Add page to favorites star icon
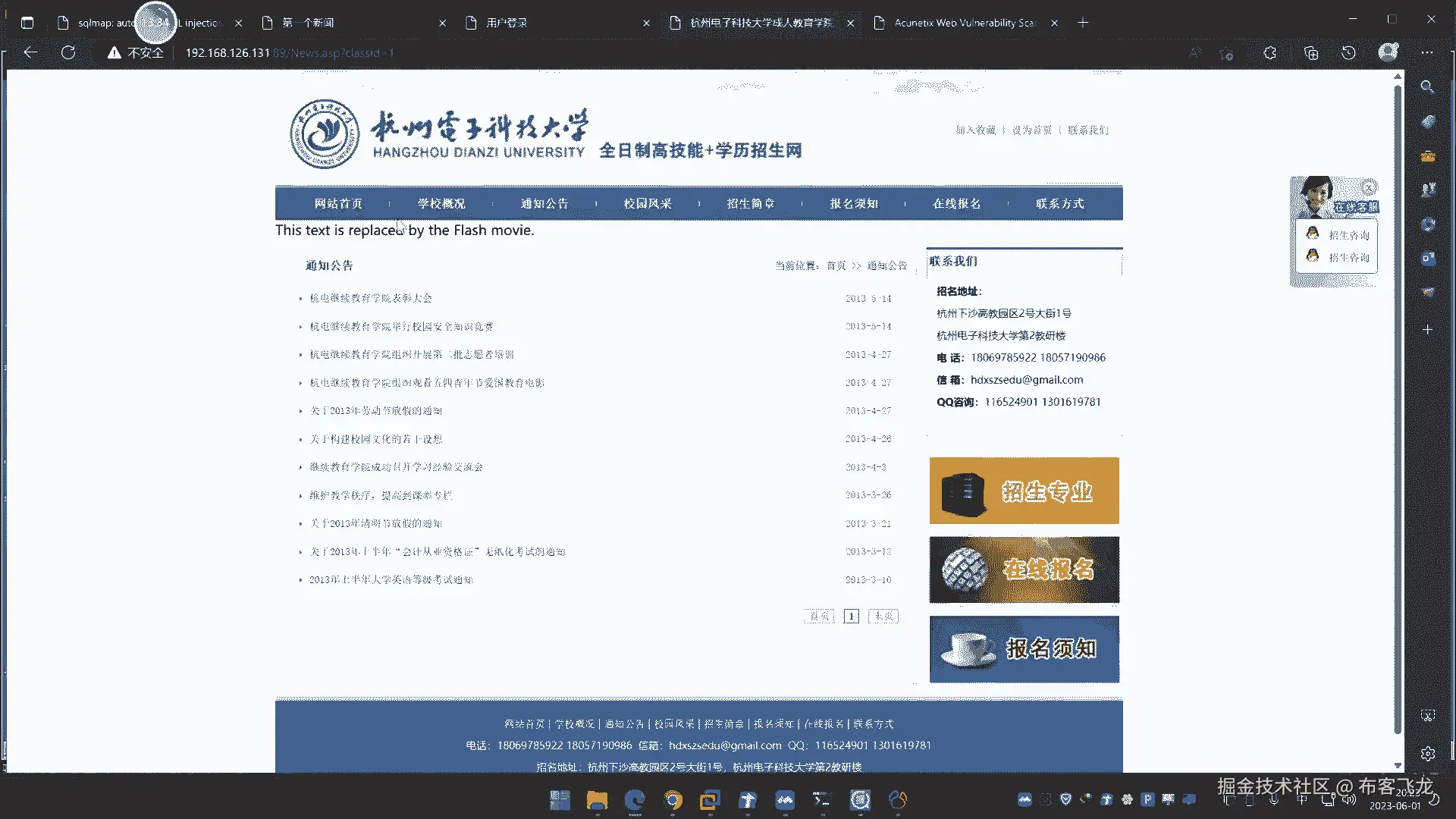This screenshot has height=819, width=1456. [1226, 52]
